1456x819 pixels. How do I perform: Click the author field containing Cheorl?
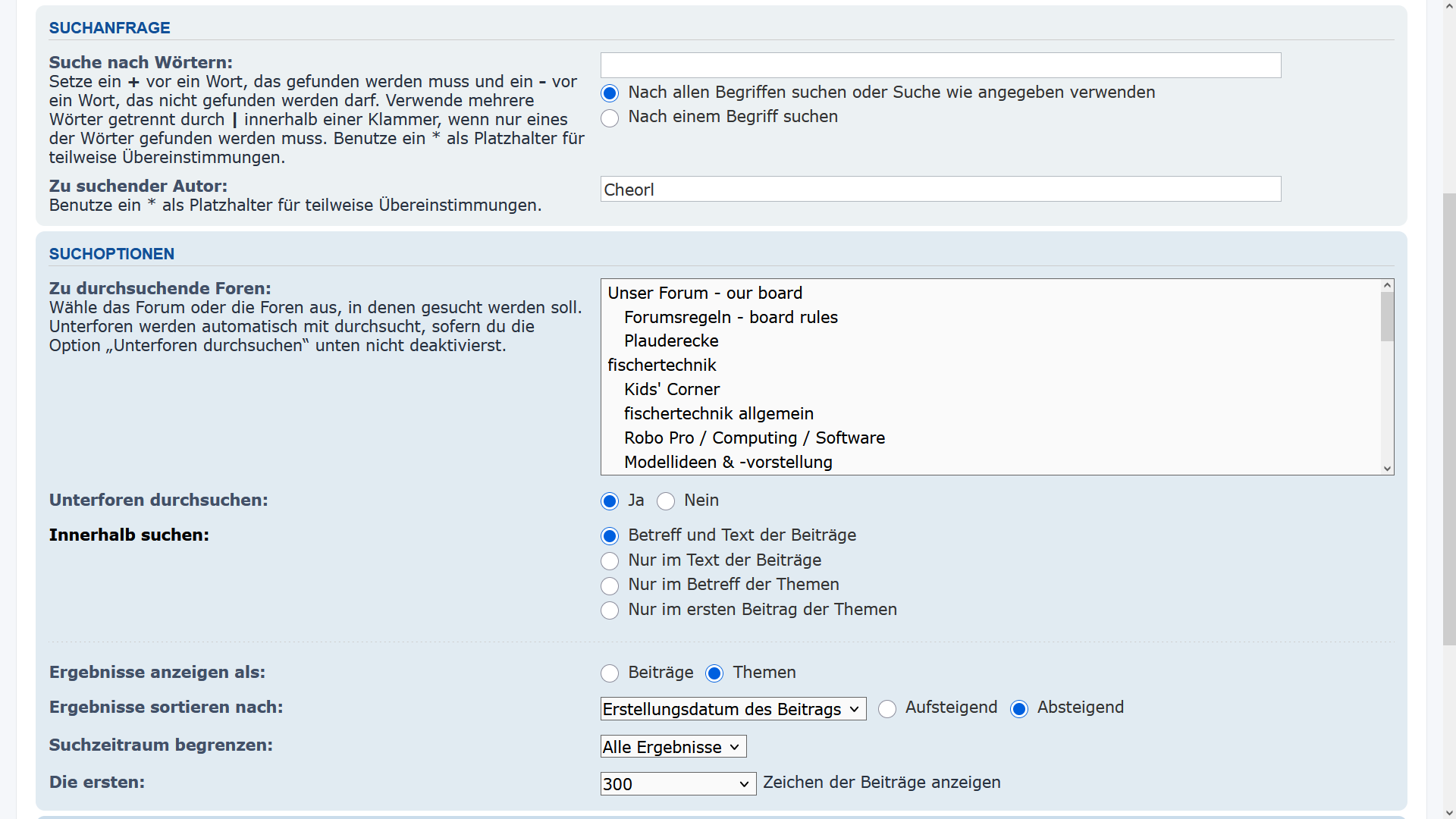940,190
